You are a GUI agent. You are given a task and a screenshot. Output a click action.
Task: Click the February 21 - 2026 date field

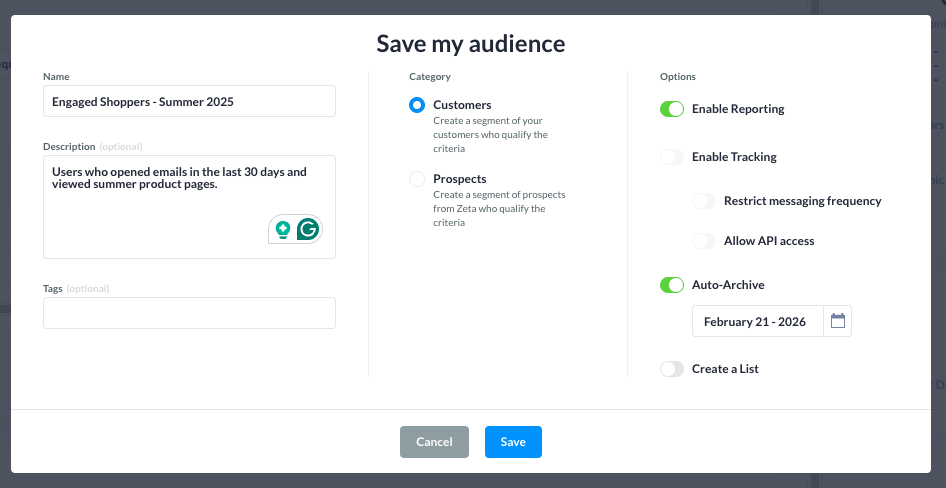coord(757,321)
